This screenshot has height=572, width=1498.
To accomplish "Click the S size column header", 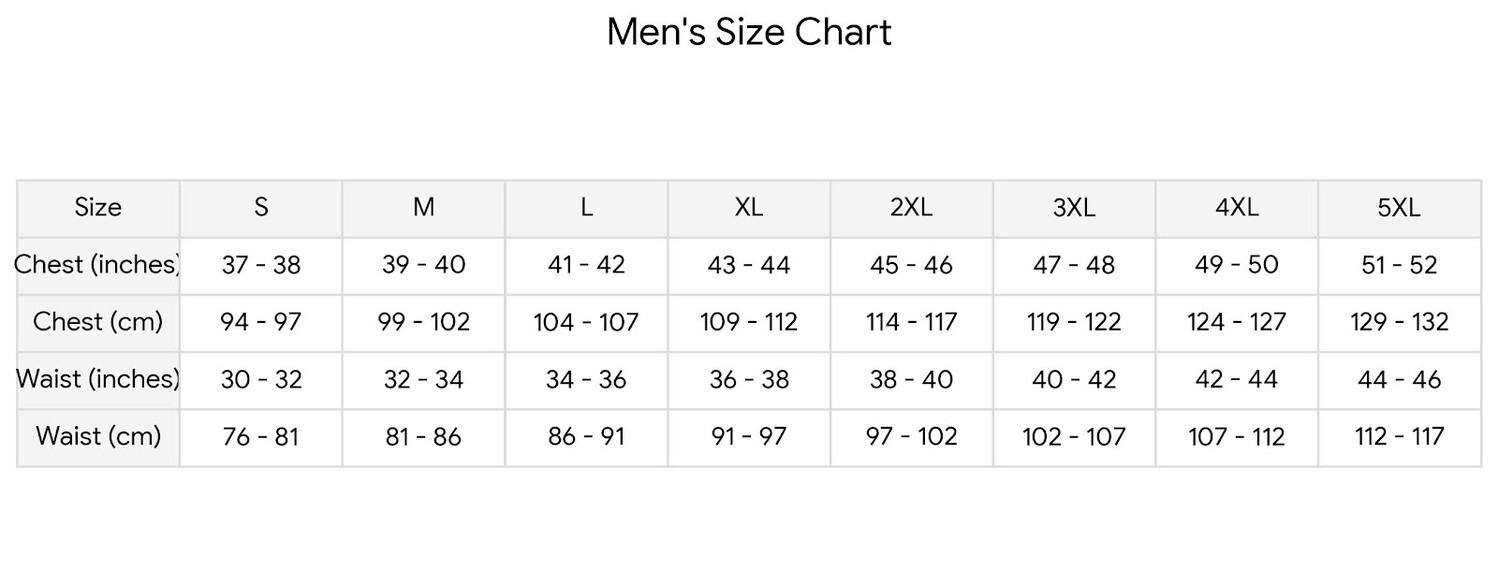I will [x=261, y=207].
